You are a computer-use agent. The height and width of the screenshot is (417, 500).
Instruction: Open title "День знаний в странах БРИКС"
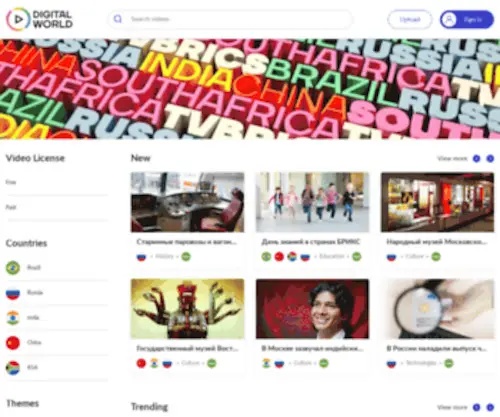[311, 242]
